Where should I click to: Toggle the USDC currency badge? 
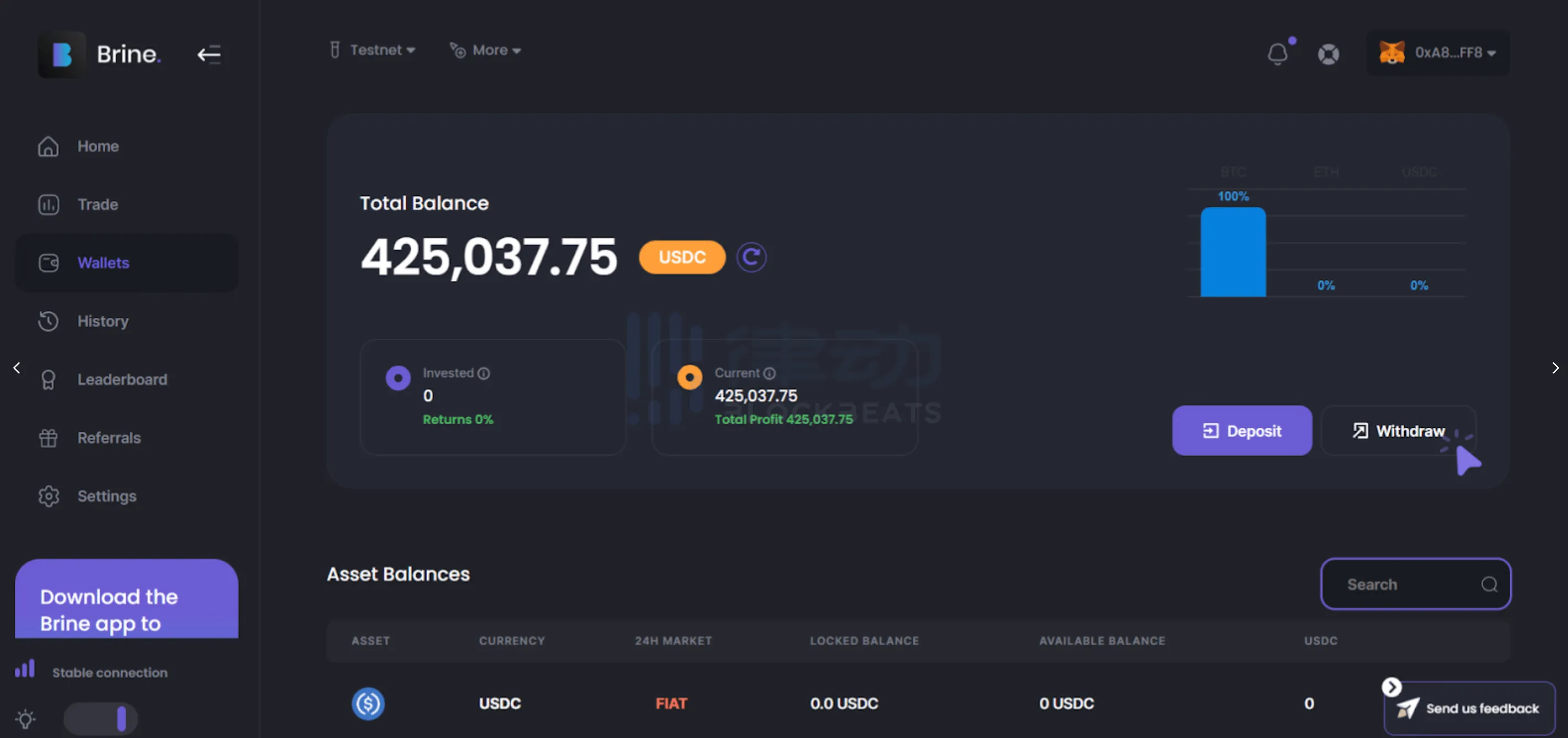point(682,257)
